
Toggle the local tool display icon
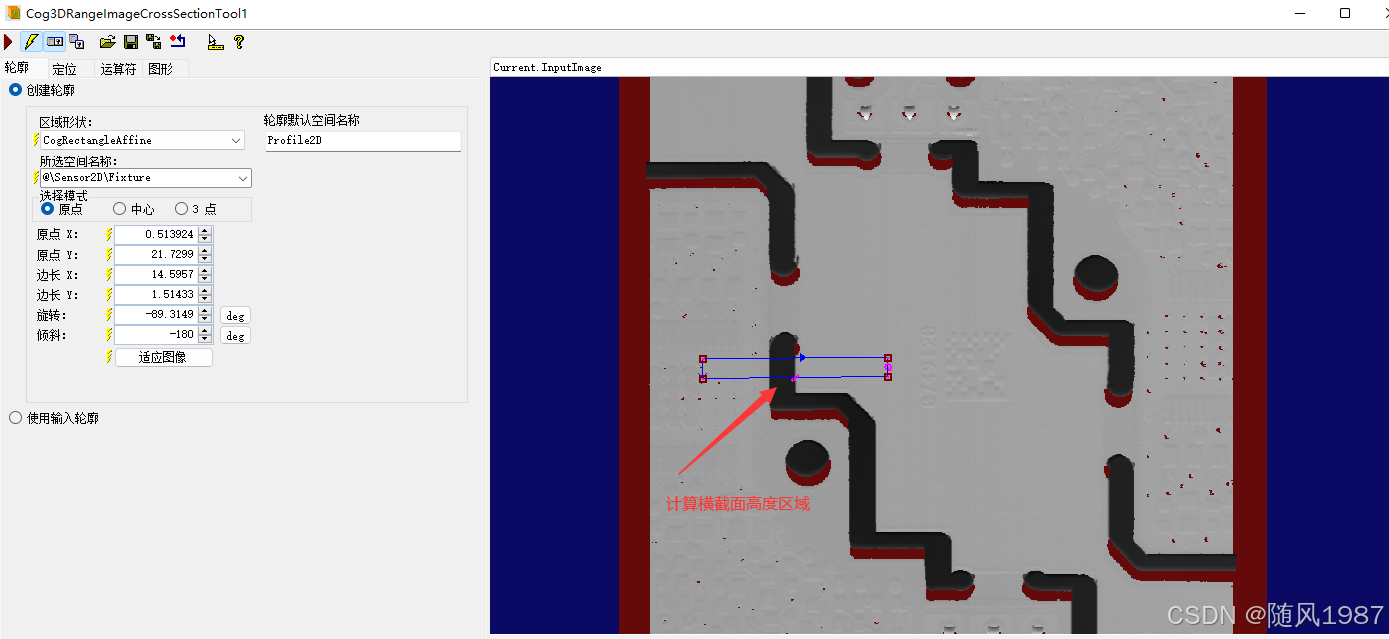tap(55, 42)
